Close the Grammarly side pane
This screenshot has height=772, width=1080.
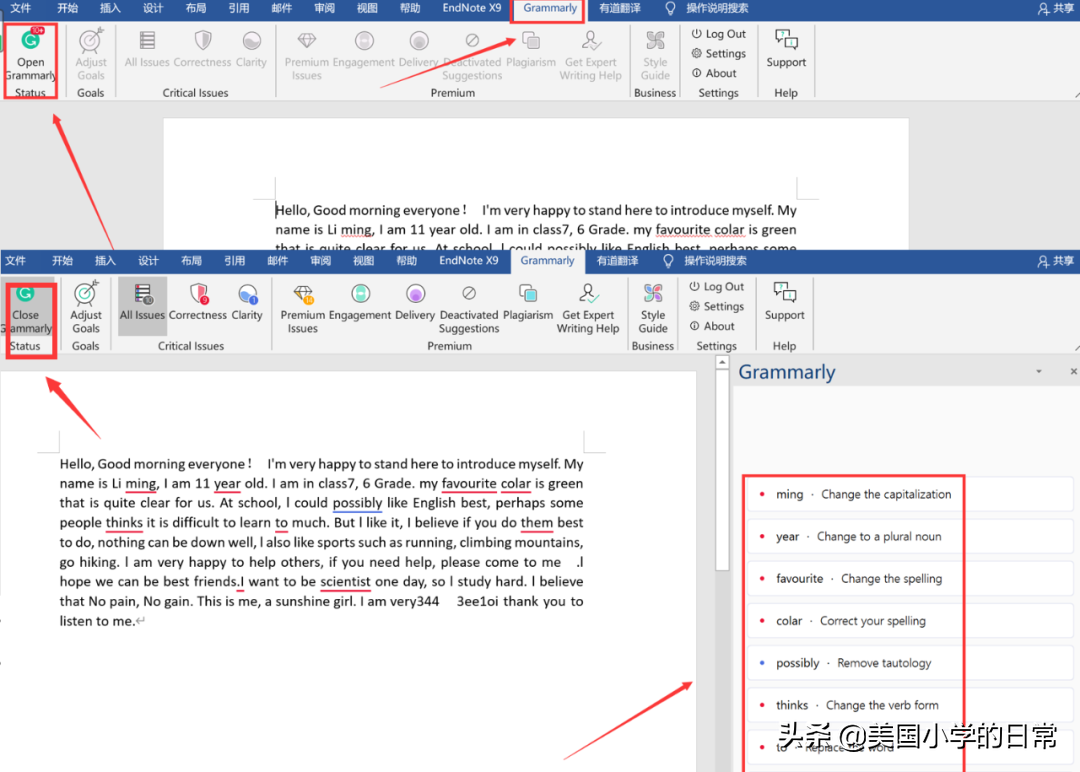click(1073, 372)
